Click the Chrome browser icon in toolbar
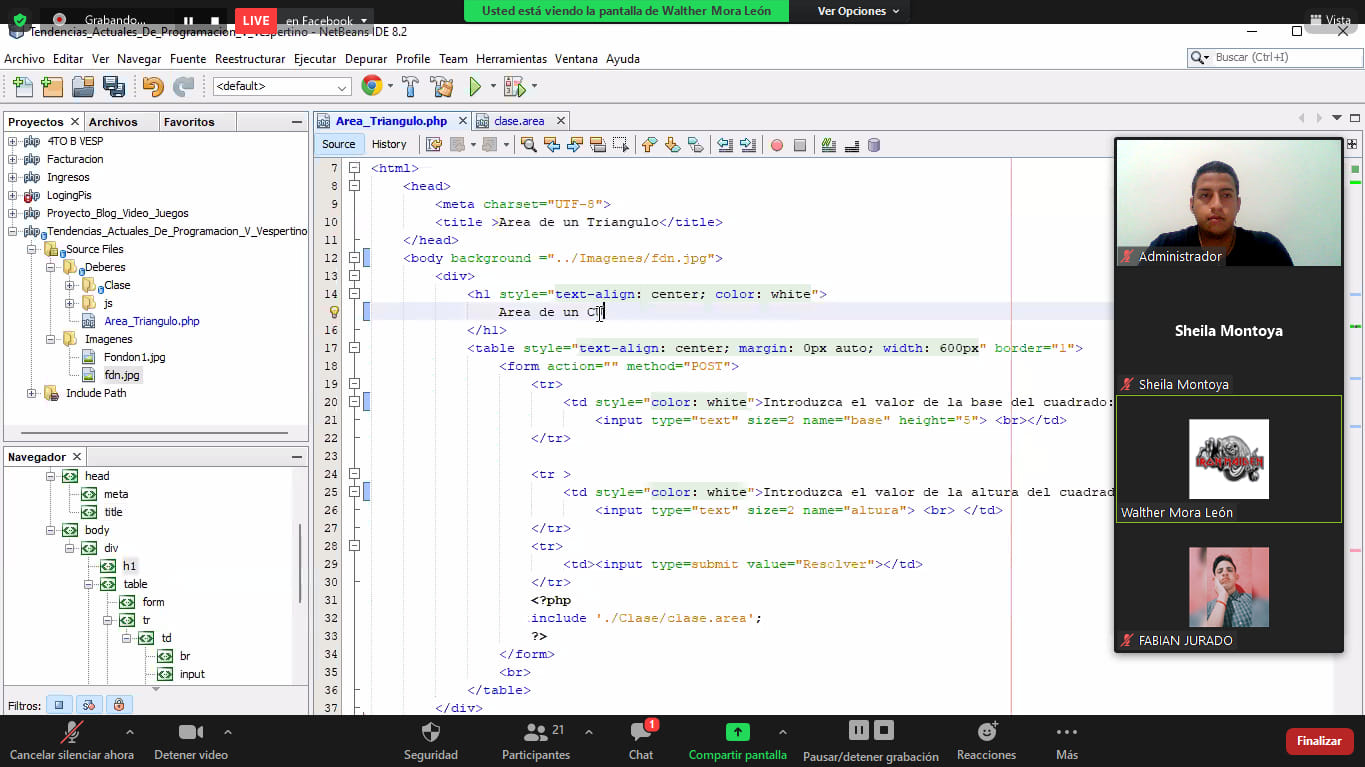The height and width of the screenshot is (767, 1365). [x=371, y=87]
